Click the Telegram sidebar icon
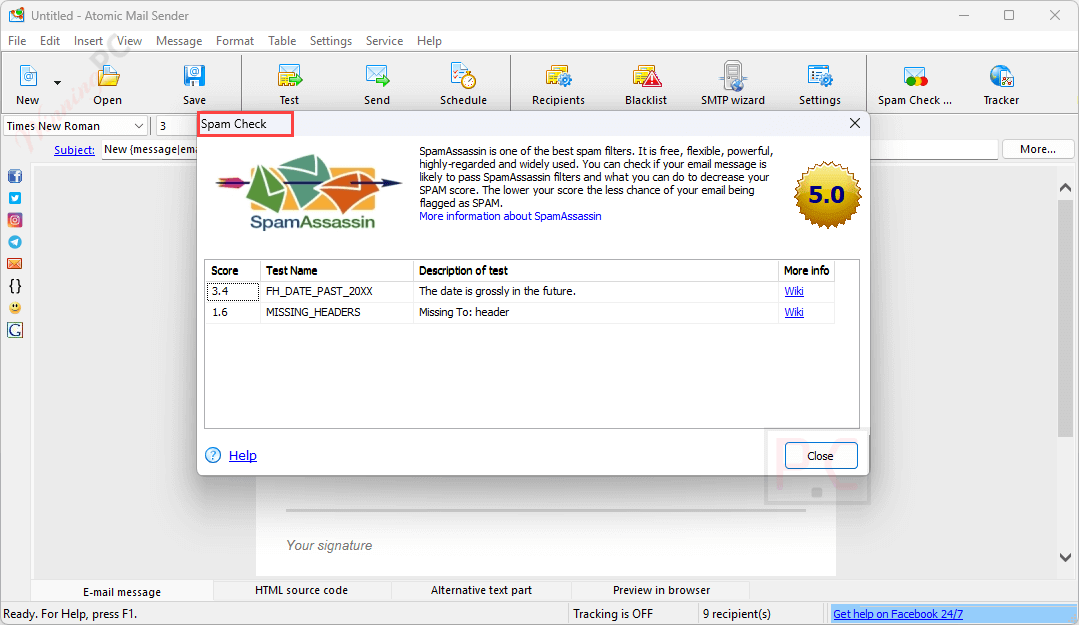 (x=15, y=242)
